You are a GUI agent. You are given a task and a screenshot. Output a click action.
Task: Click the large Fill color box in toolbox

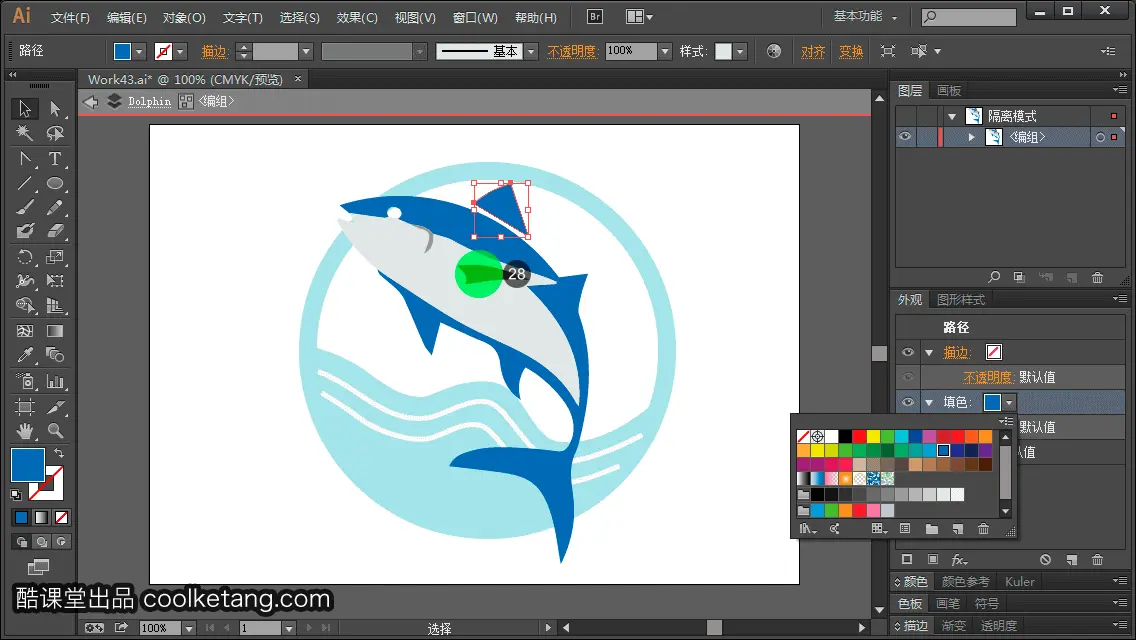(28, 465)
